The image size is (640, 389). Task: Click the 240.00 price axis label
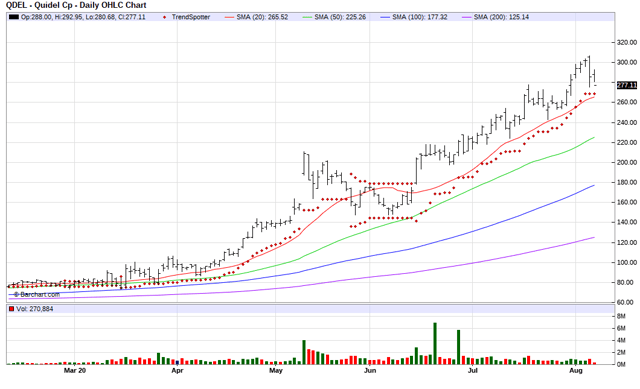(627, 122)
